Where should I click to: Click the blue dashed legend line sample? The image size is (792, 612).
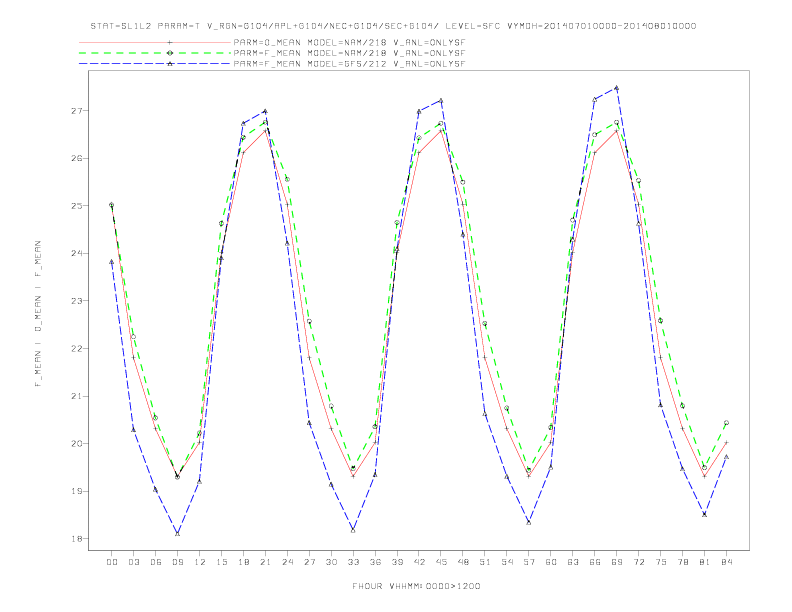pos(155,64)
